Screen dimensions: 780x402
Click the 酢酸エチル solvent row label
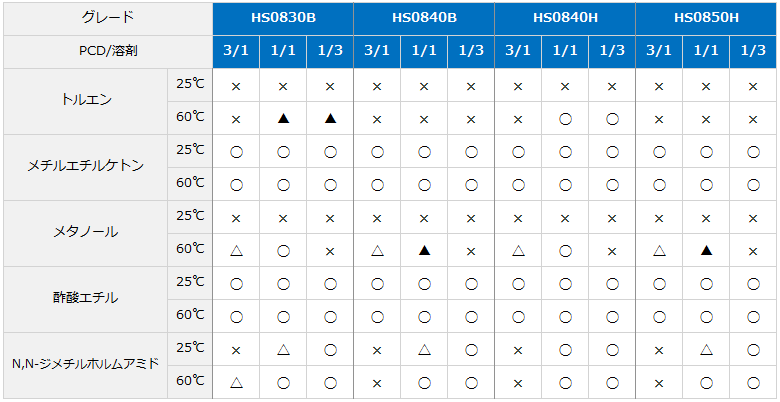(85, 299)
